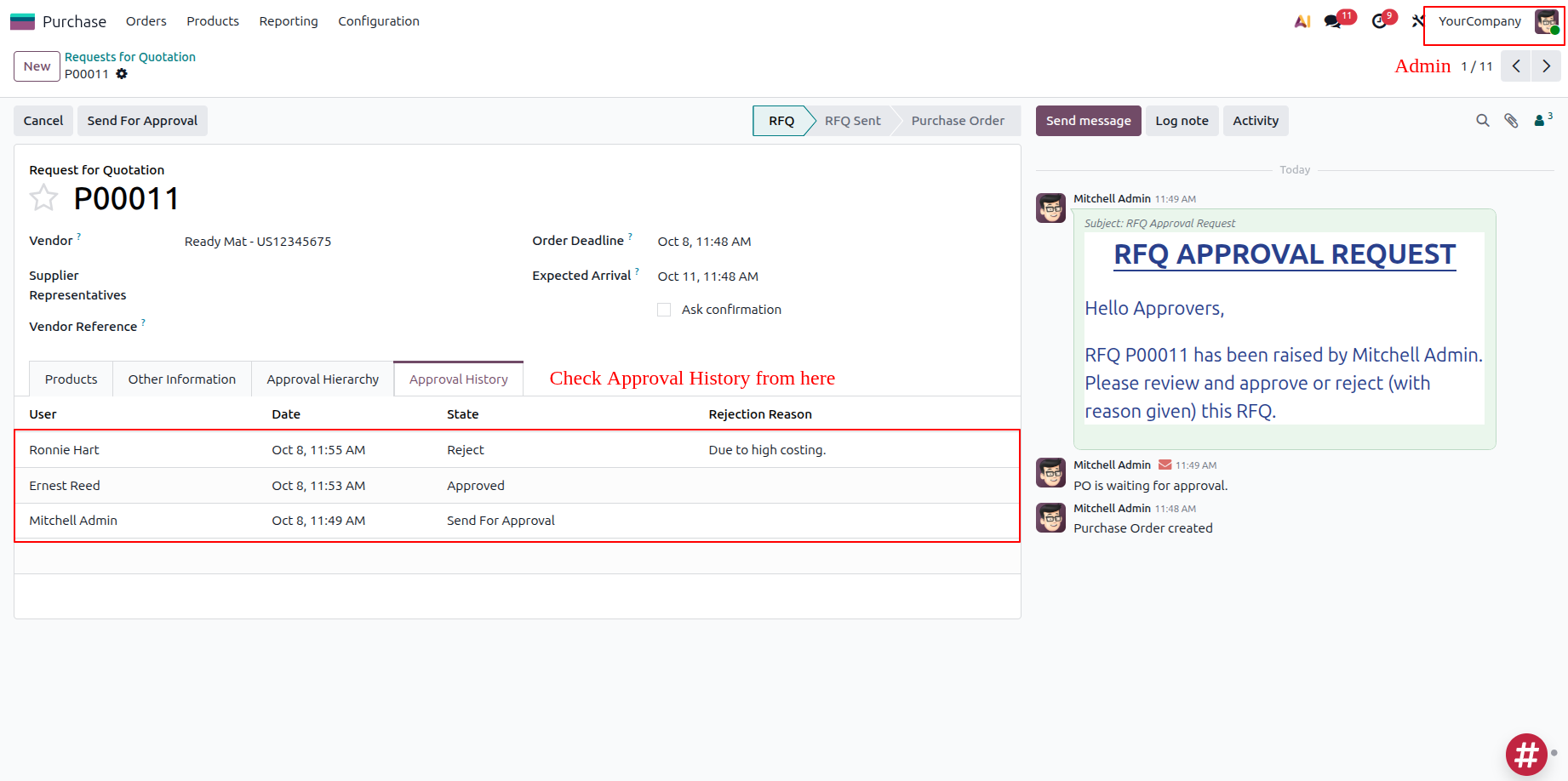Toggle the favorite star on P00011
Screen dimensions: 1568x781
click(43, 197)
